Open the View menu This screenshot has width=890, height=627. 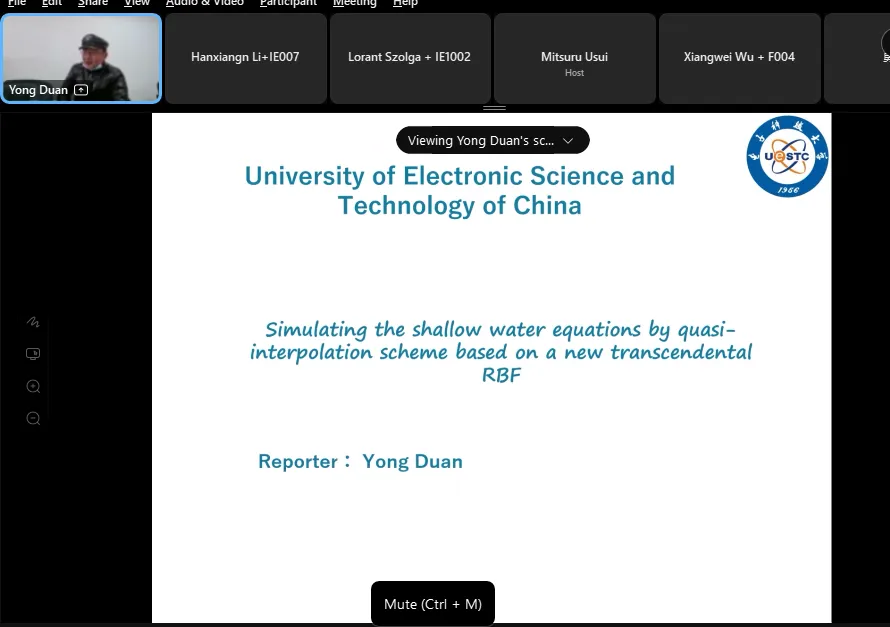tap(137, 3)
